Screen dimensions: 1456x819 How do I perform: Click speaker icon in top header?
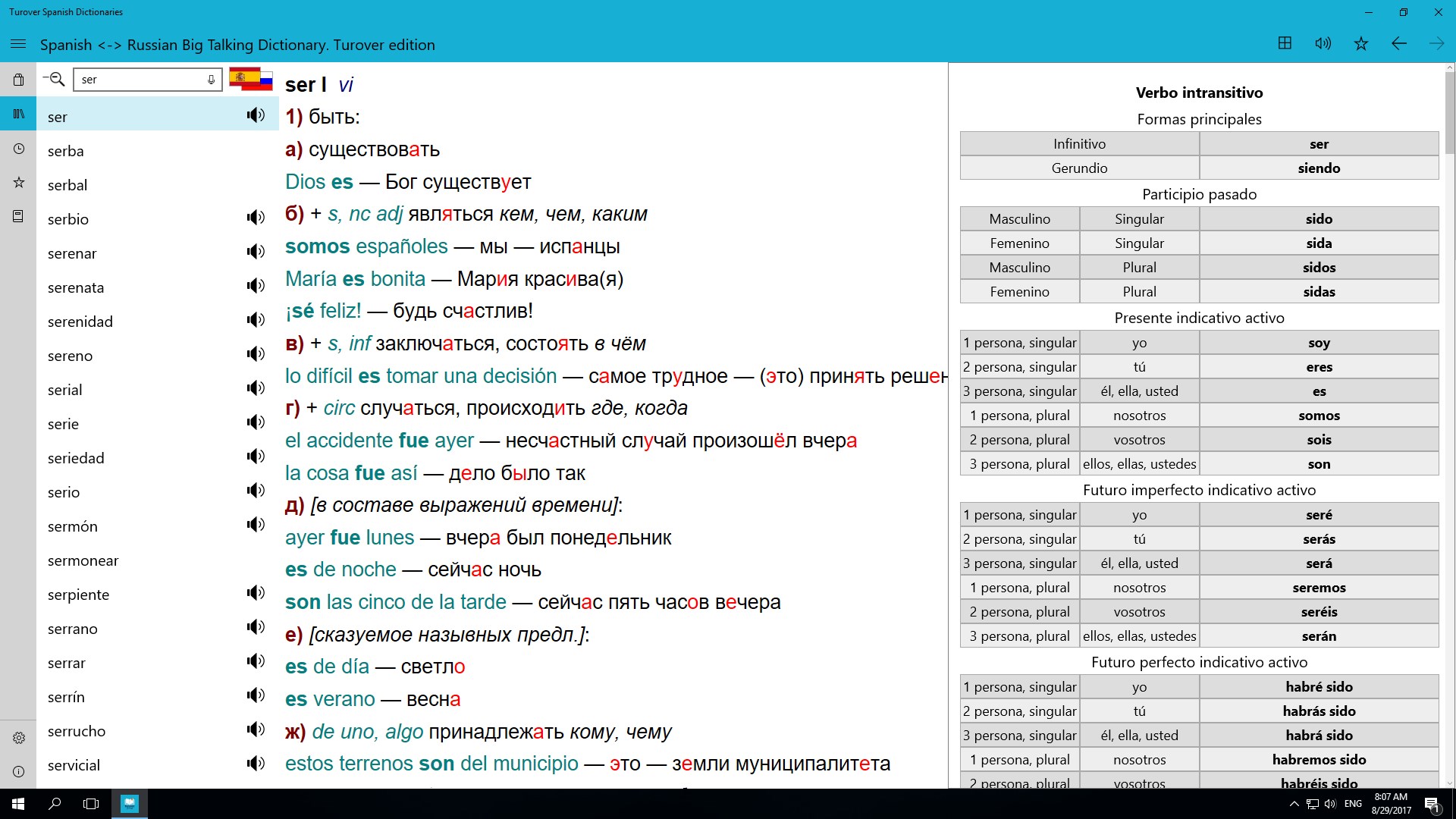click(x=1323, y=43)
